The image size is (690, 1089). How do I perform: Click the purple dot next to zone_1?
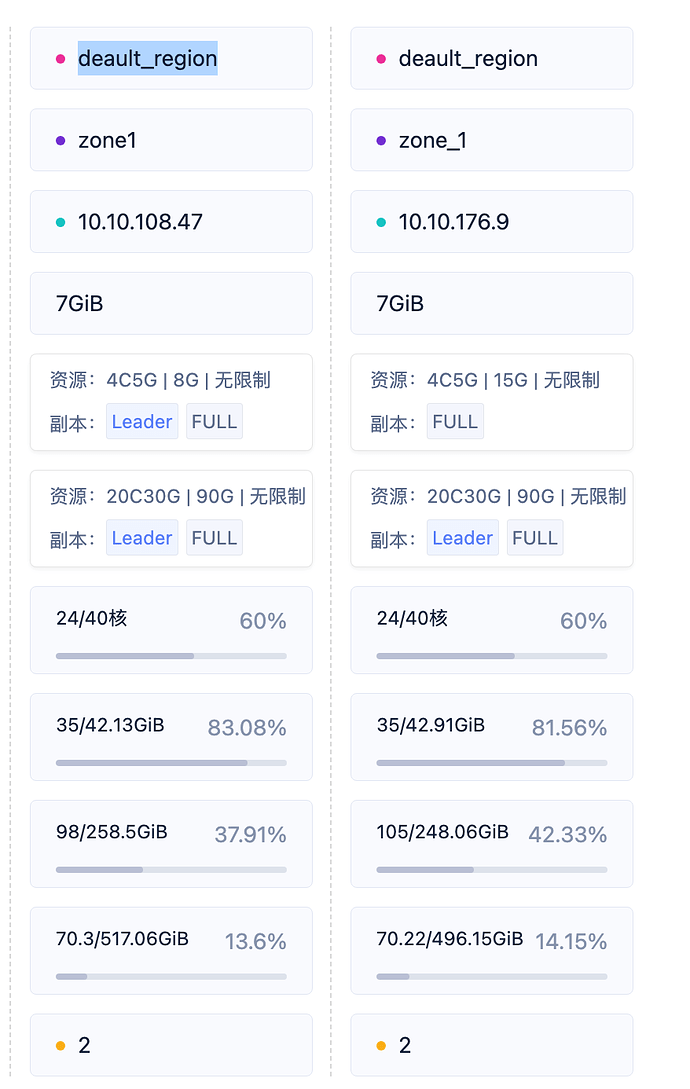pos(381,141)
